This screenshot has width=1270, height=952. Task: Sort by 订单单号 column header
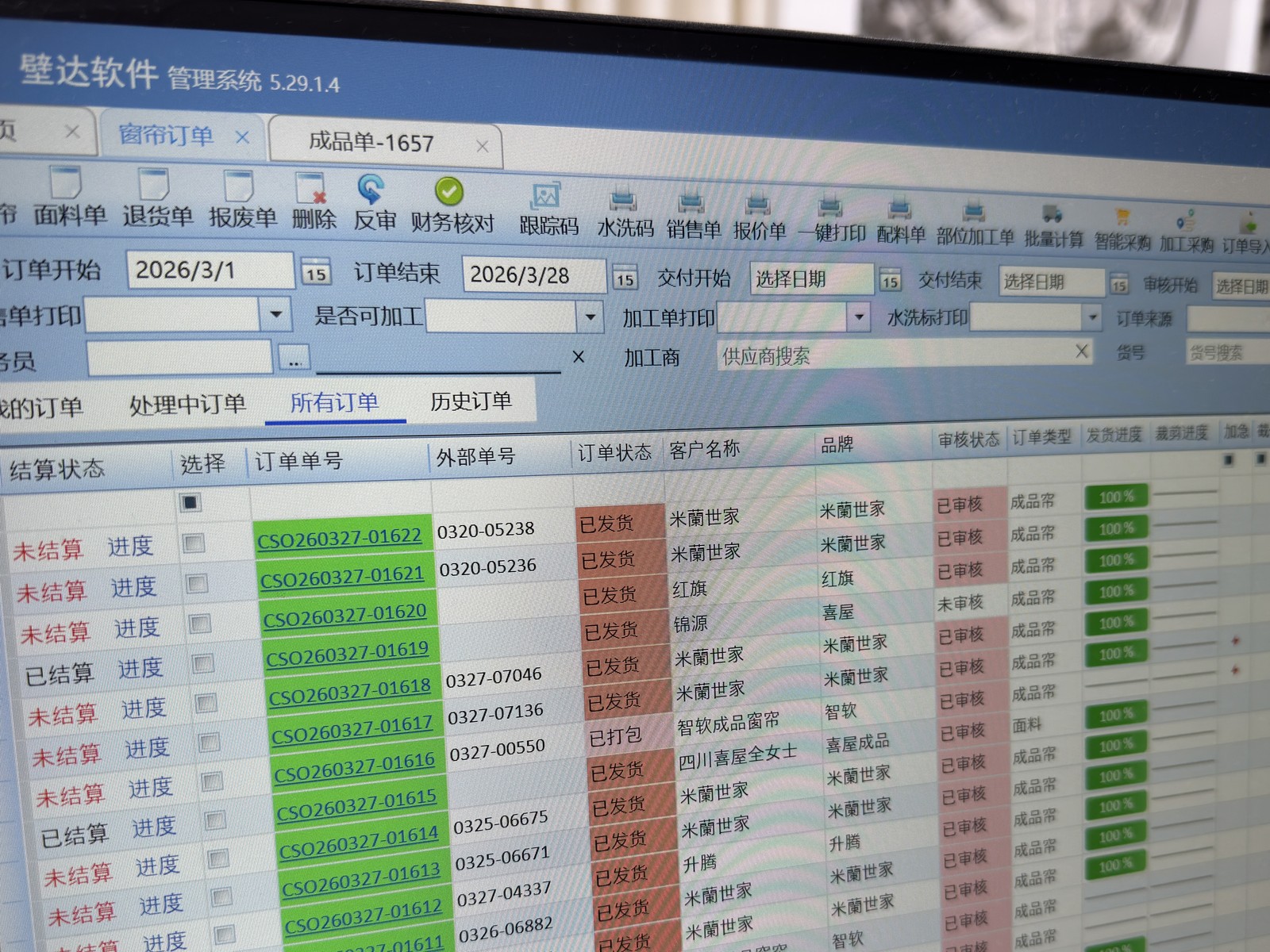[298, 461]
